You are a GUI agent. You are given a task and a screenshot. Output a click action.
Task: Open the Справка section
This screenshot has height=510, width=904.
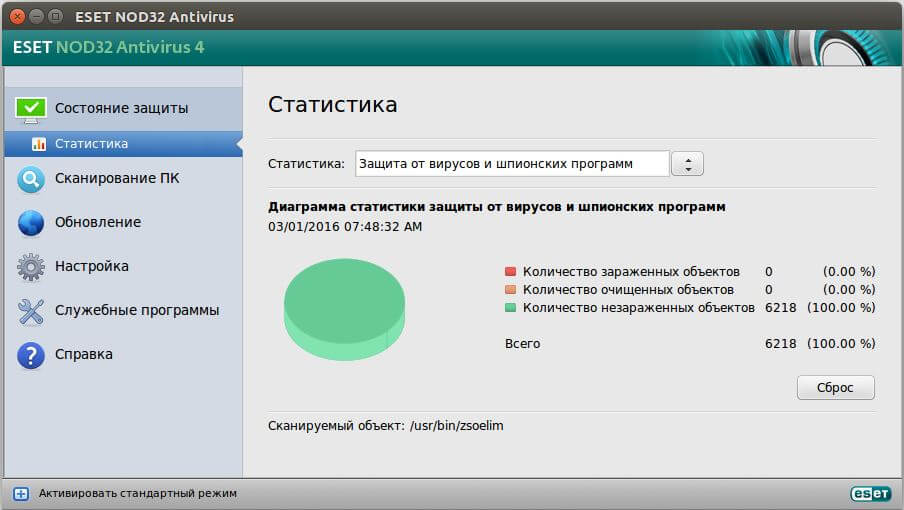click(123, 354)
